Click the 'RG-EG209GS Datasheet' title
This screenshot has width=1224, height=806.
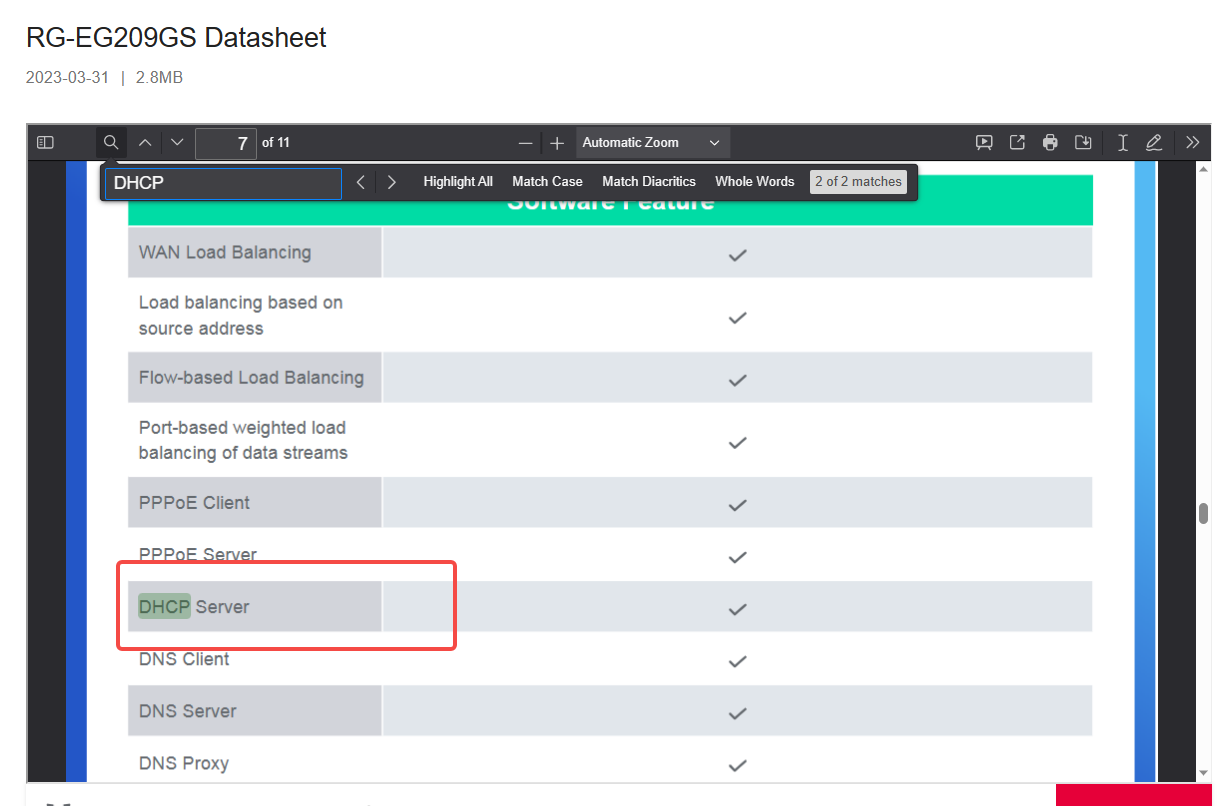tap(176, 38)
